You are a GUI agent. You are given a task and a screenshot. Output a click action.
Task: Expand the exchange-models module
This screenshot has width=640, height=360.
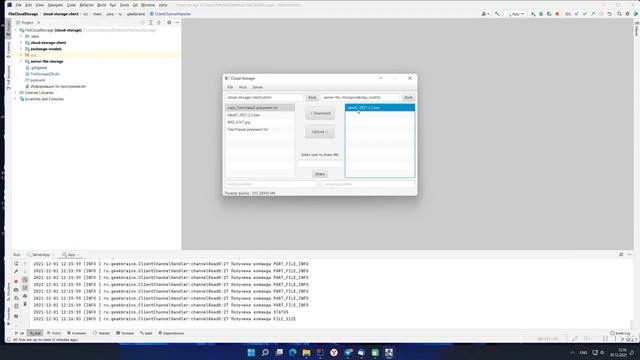click(21, 49)
